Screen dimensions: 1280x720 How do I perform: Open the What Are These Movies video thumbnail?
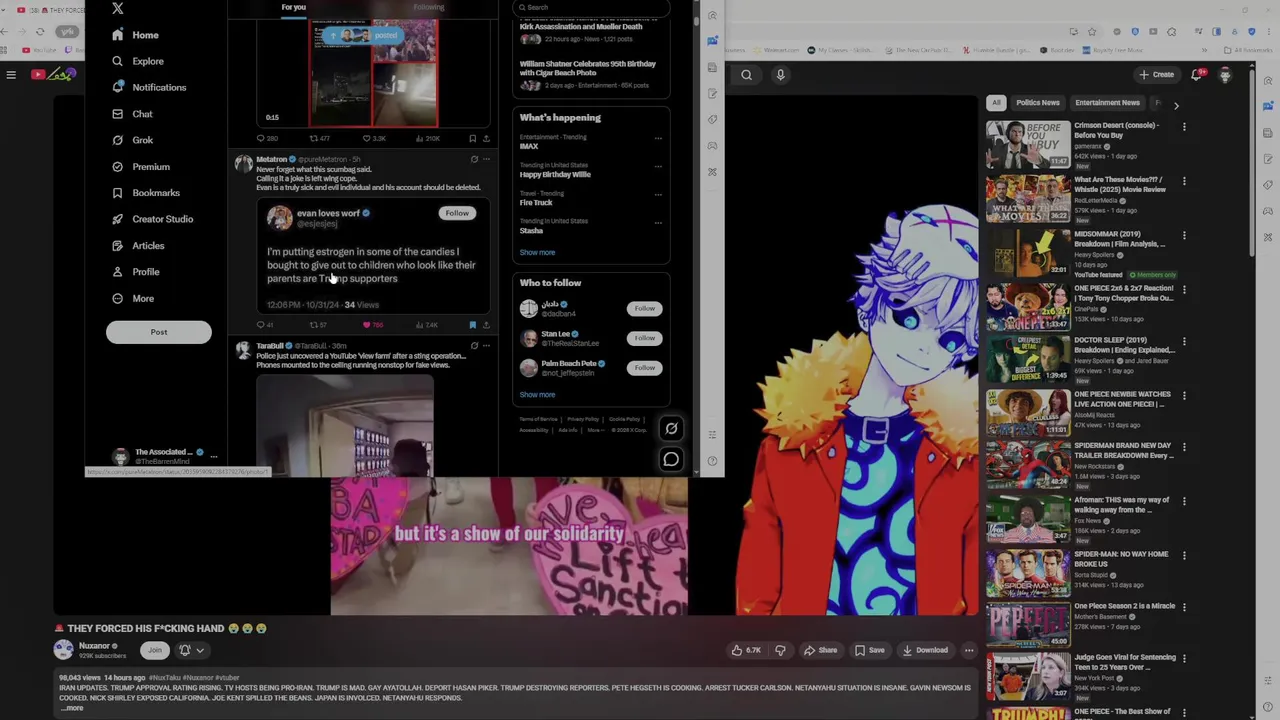(1028, 200)
